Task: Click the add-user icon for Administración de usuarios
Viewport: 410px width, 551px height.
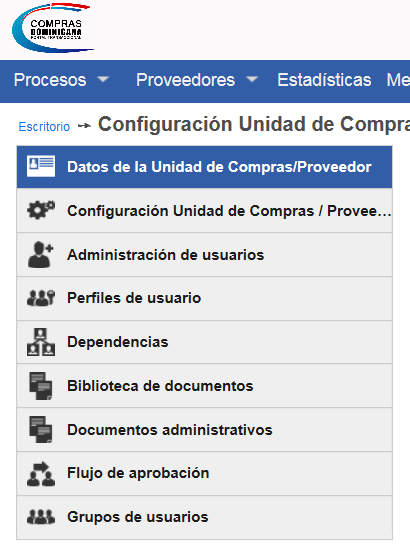Action: tap(41, 254)
